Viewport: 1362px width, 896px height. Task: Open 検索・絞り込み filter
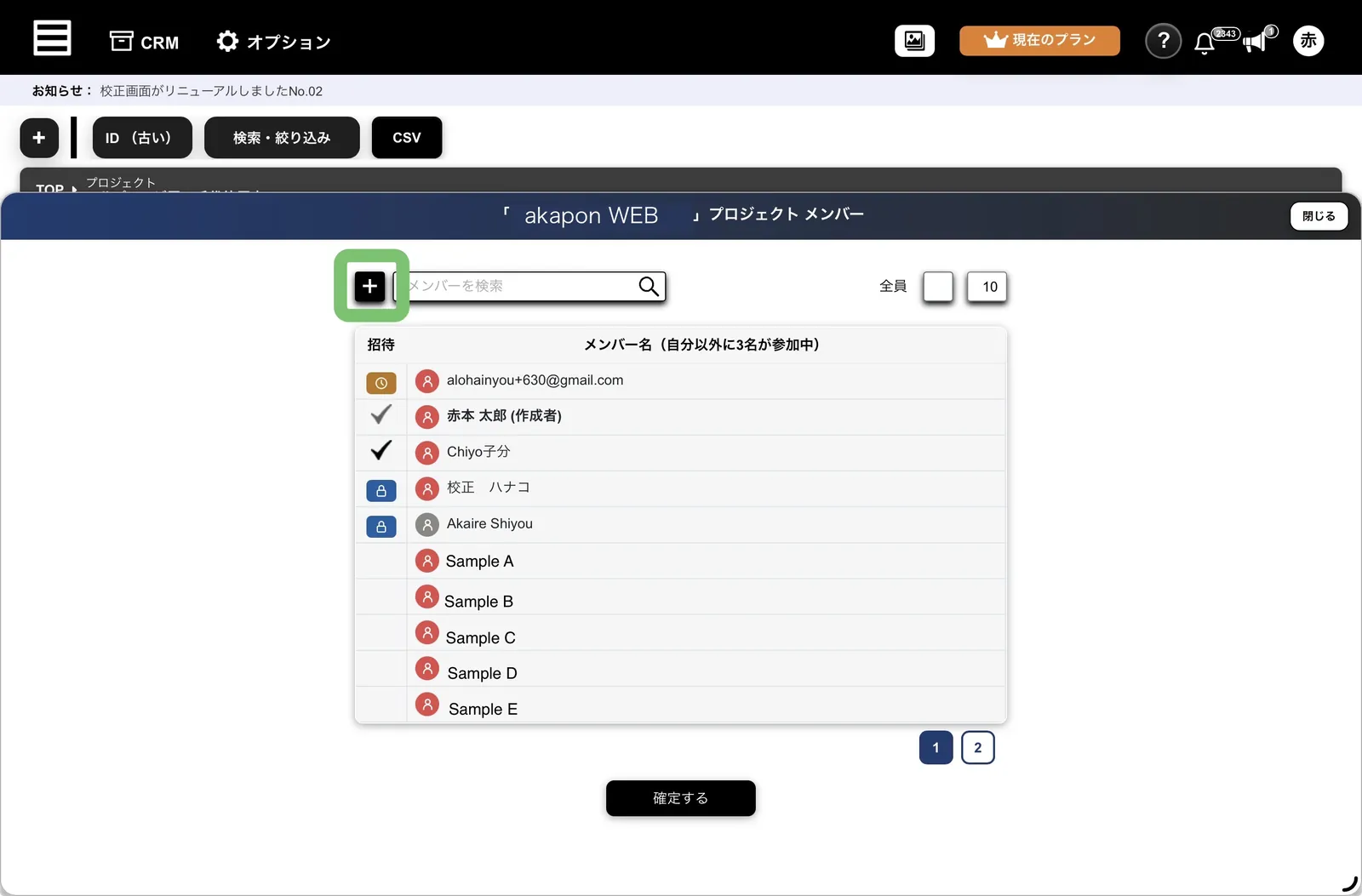pyautogui.click(x=282, y=137)
